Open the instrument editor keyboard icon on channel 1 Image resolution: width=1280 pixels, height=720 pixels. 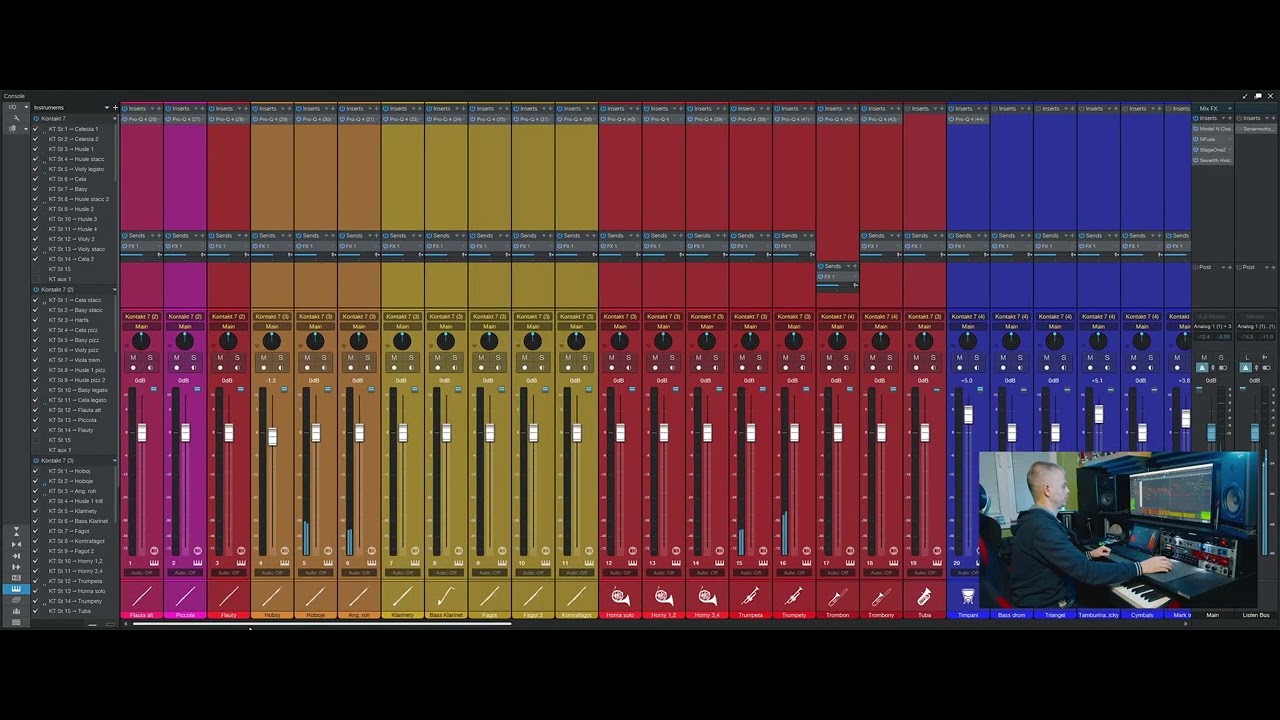point(154,563)
